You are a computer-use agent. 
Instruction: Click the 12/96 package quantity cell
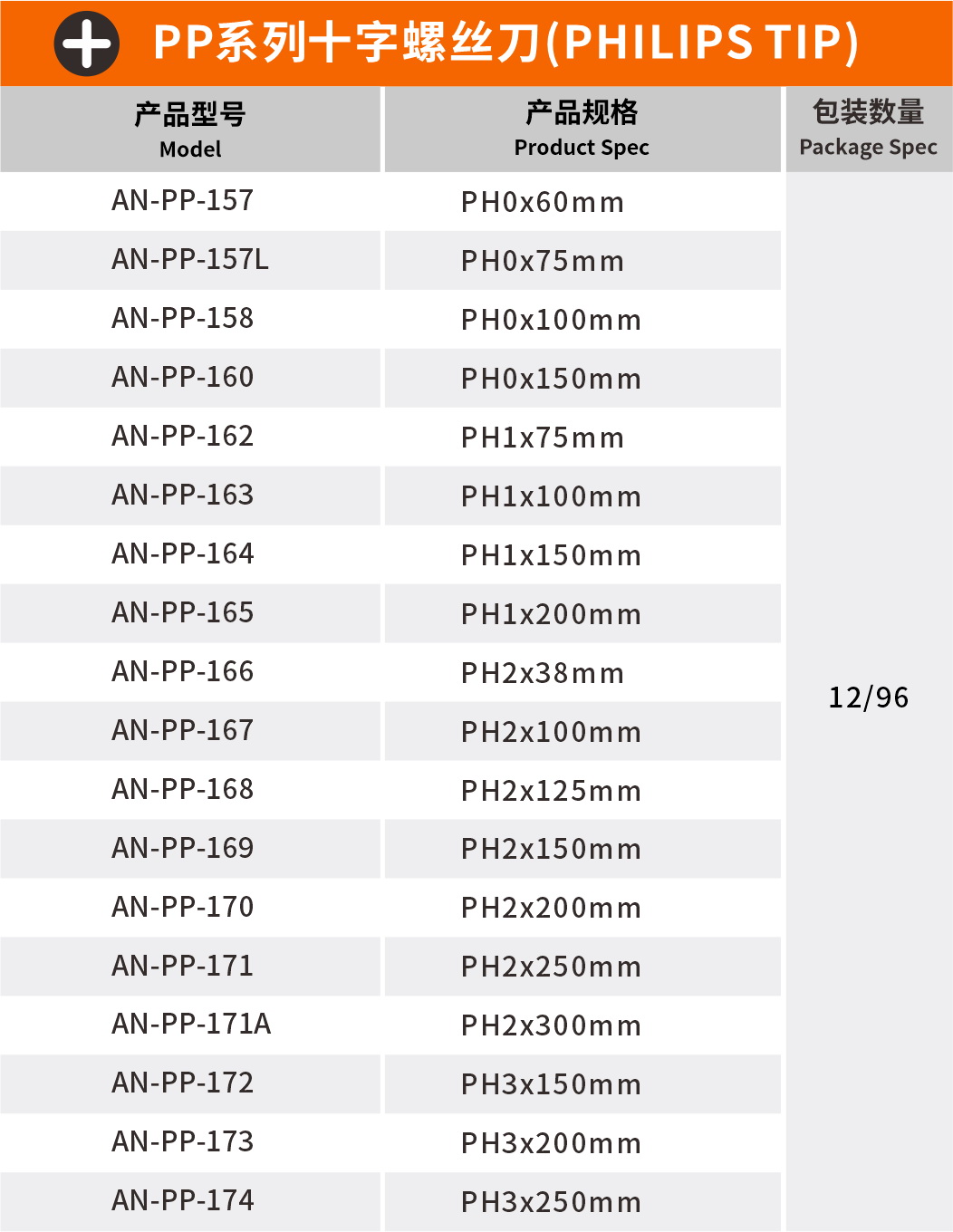pos(868,698)
